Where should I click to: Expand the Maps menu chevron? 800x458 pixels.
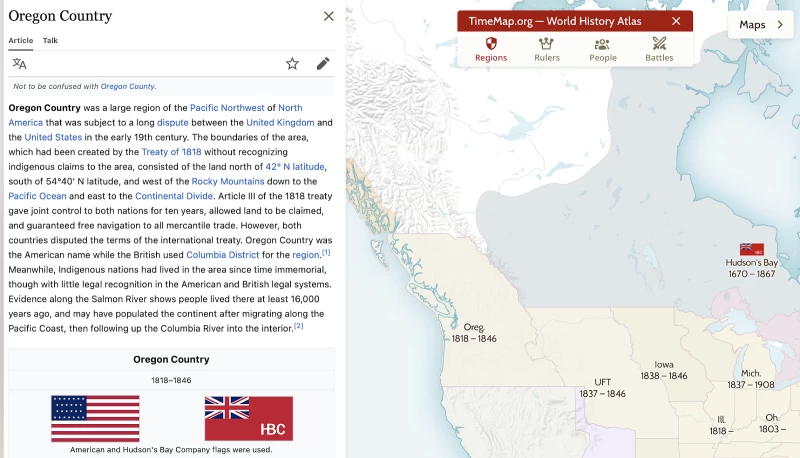(780, 24)
